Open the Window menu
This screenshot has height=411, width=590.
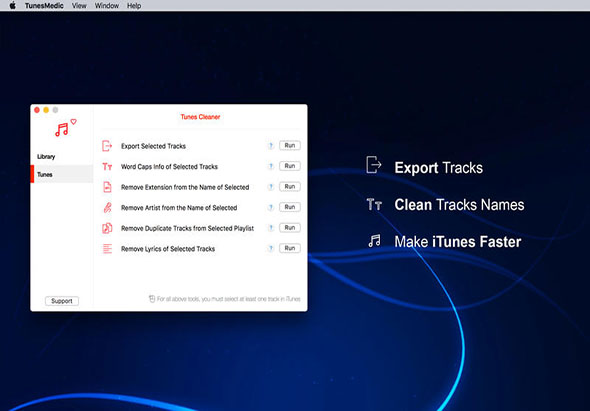(107, 6)
